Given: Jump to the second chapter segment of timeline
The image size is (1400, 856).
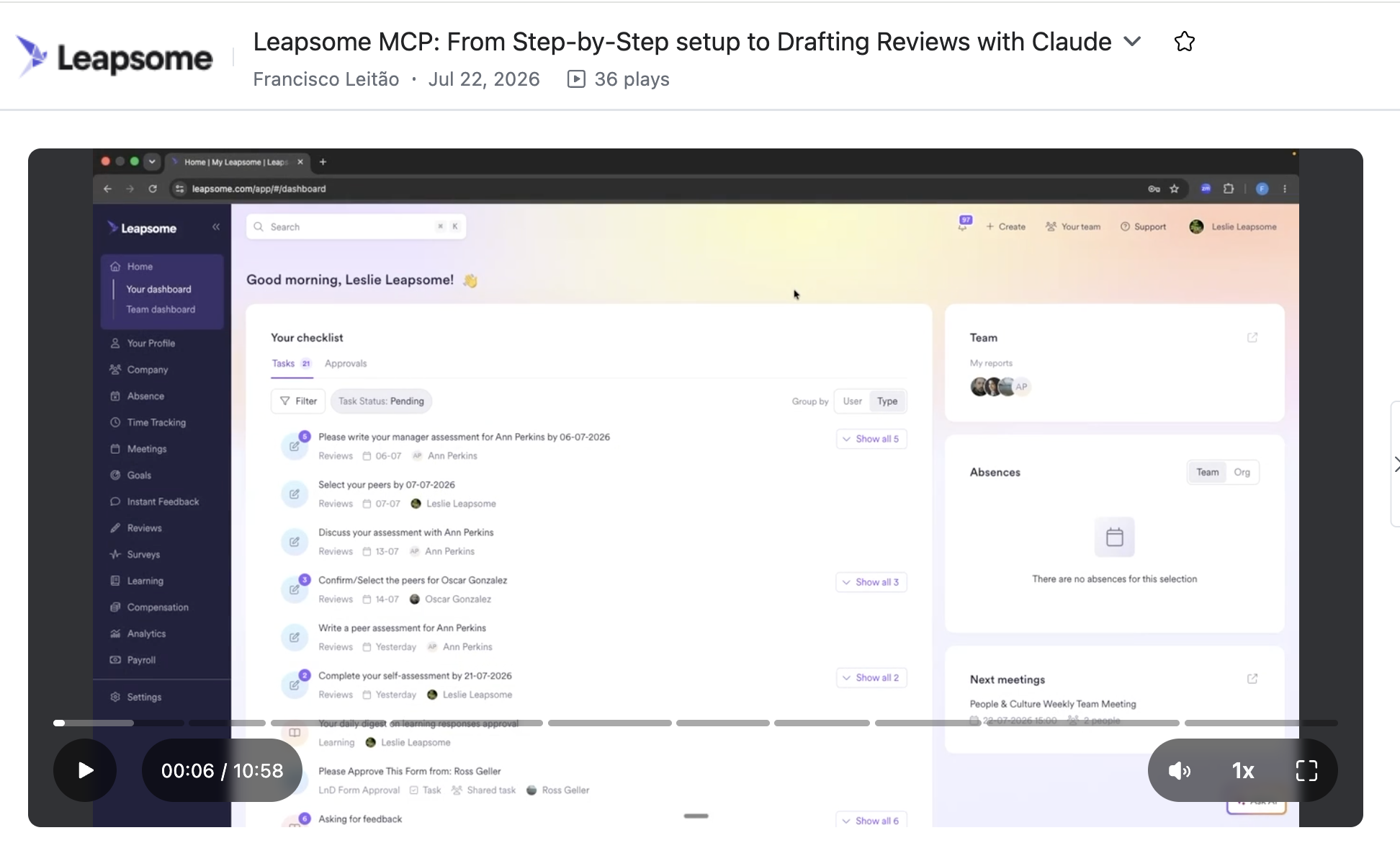Looking at the screenshot, I should click(227, 723).
